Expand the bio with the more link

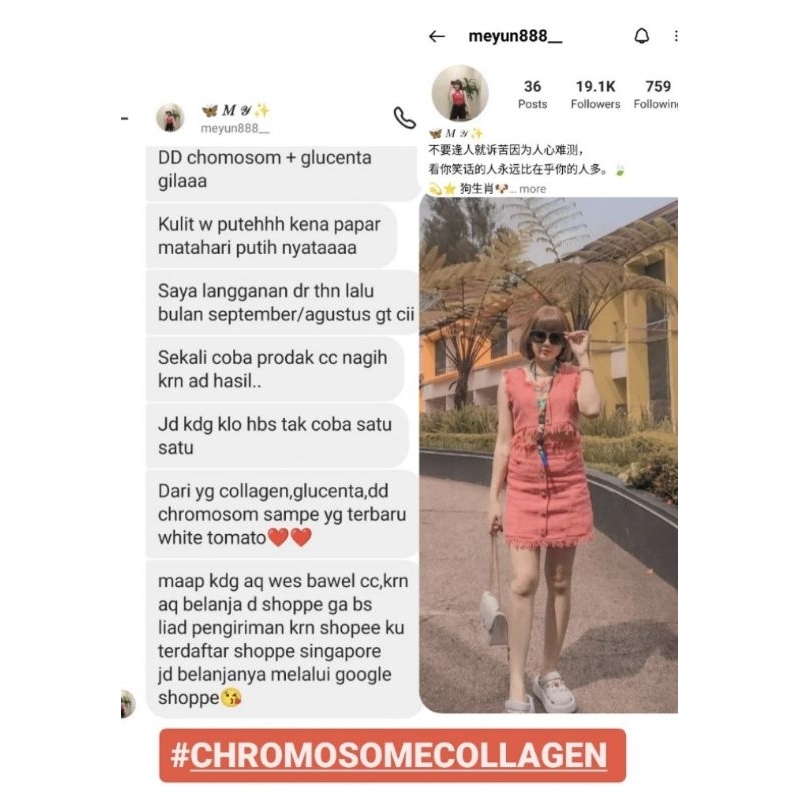tap(532, 189)
